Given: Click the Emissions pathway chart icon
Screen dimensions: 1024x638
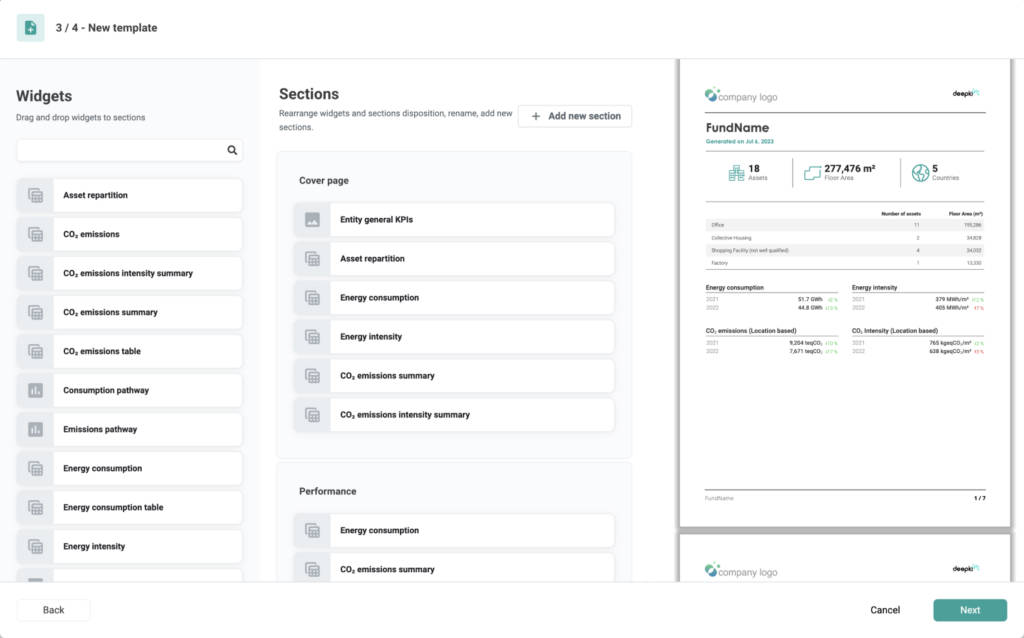Looking at the screenshot, I should tap(35, 430).
